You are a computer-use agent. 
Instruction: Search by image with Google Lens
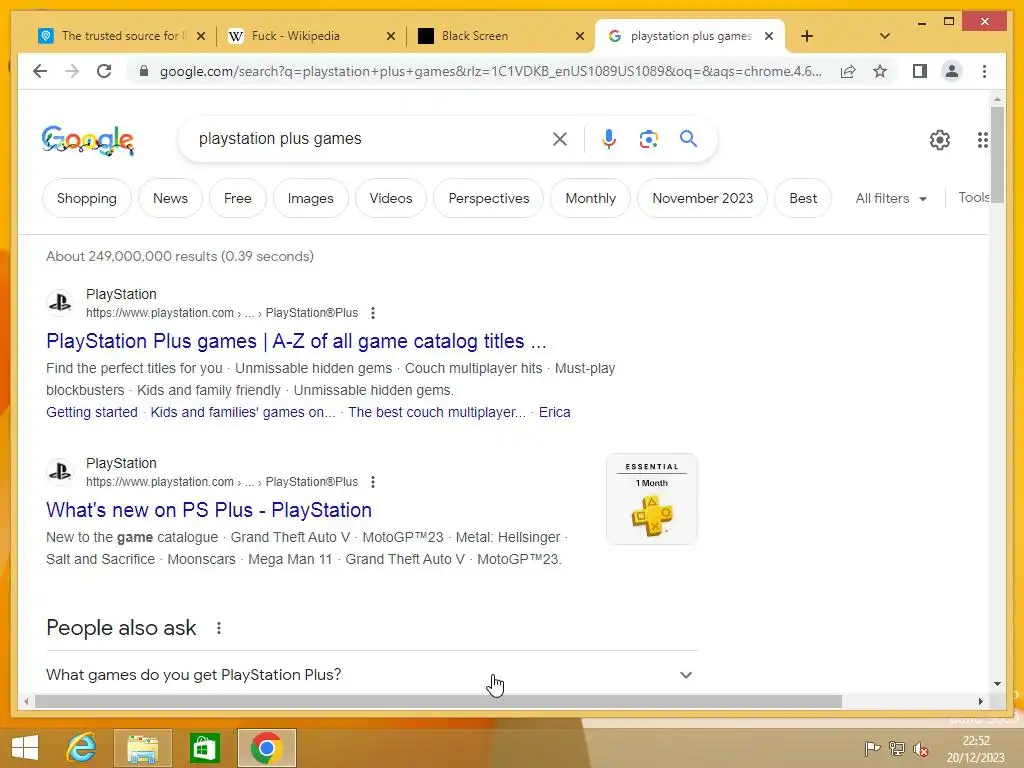pyautogui.click(x=648, y=138)
